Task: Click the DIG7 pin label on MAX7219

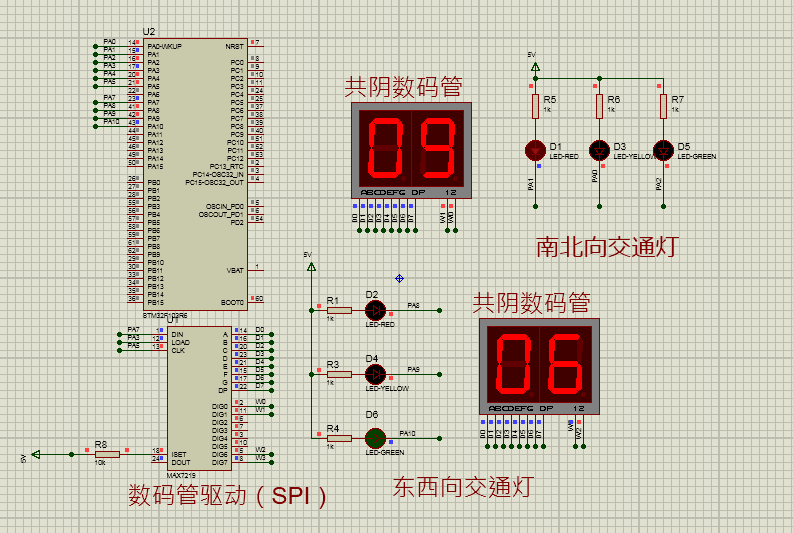Action: coord(219,462)
